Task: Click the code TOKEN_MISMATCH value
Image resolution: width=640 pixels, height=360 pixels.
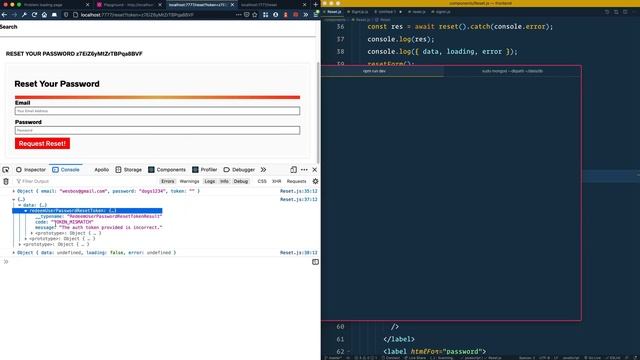Action: [x=72, y=222]
